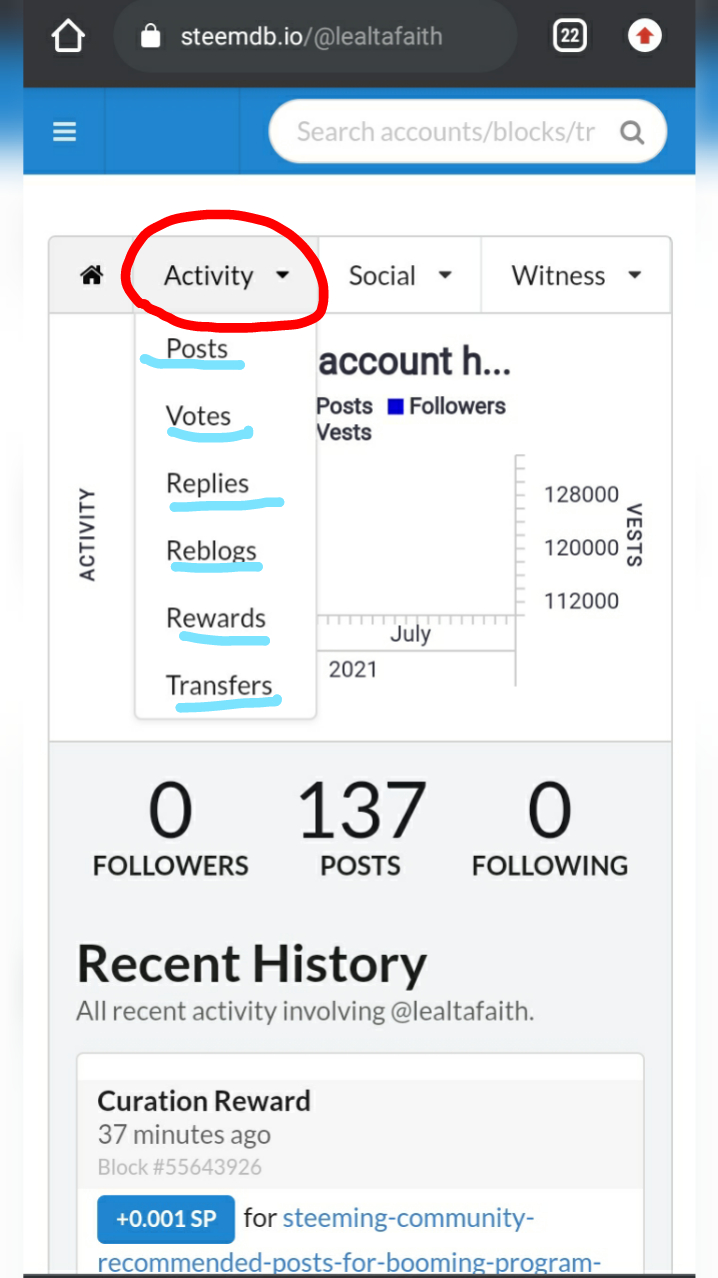Screen dimensions: 718x1278
Task: Select Votes from Activity menu
Action: click(x=198, y=416)
